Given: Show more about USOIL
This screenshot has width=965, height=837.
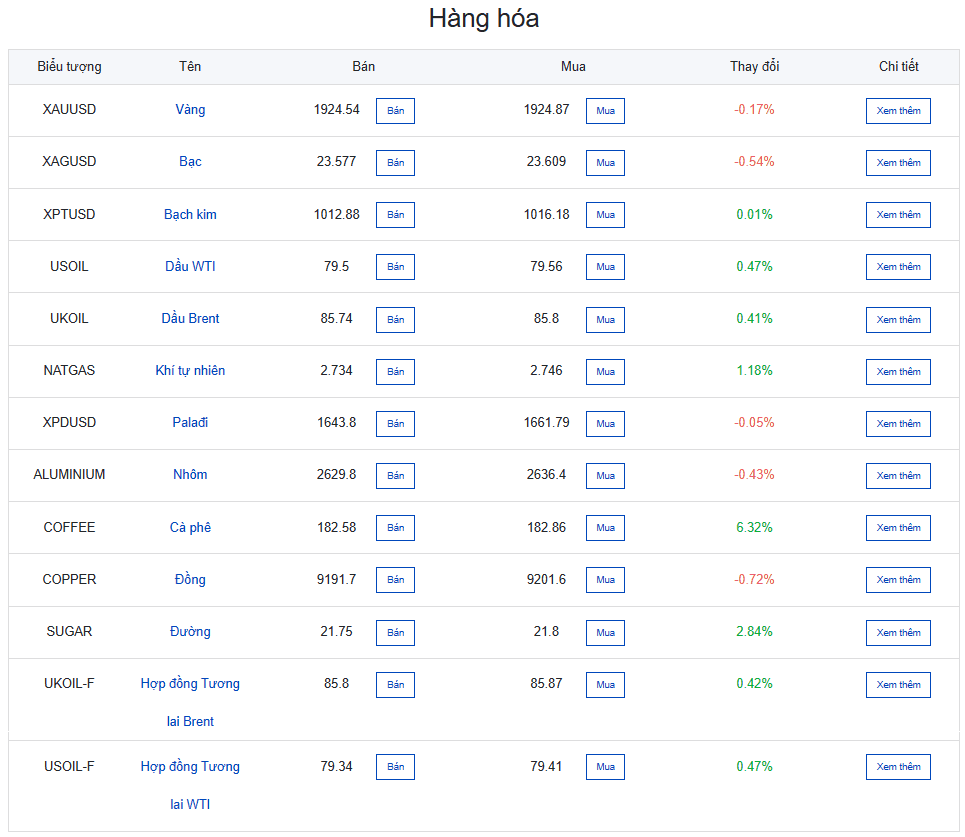Looking at the screenshot, I should click(898, 266).
